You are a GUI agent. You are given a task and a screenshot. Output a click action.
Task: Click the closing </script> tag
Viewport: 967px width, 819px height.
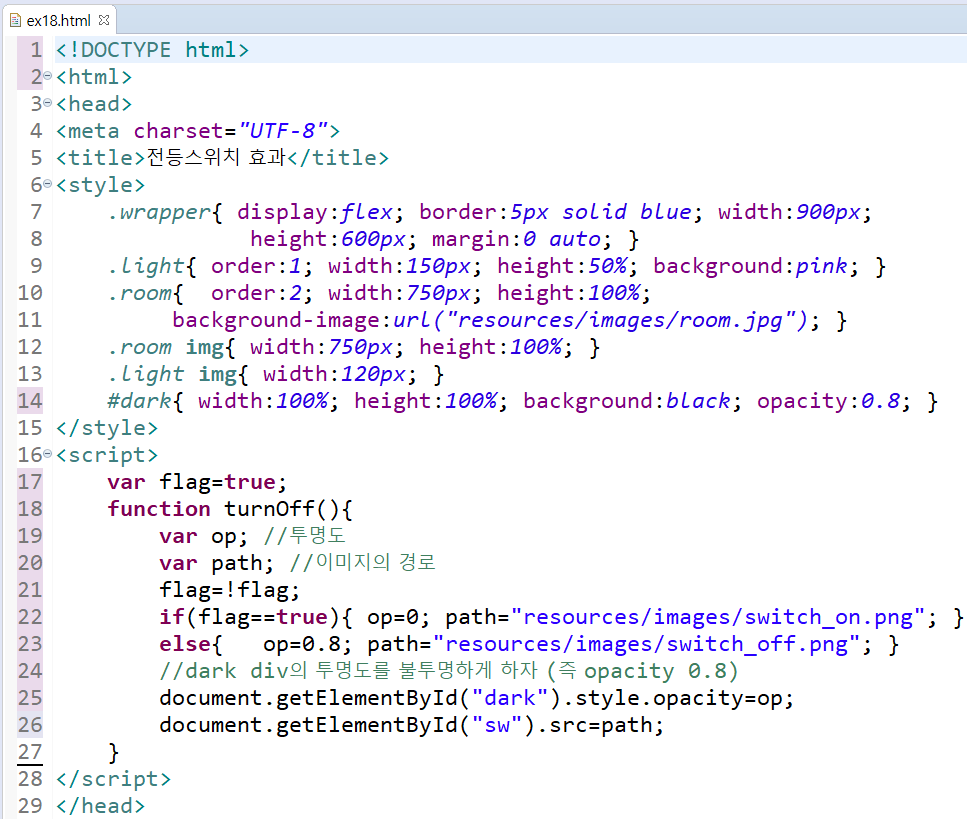pos(113,779)
